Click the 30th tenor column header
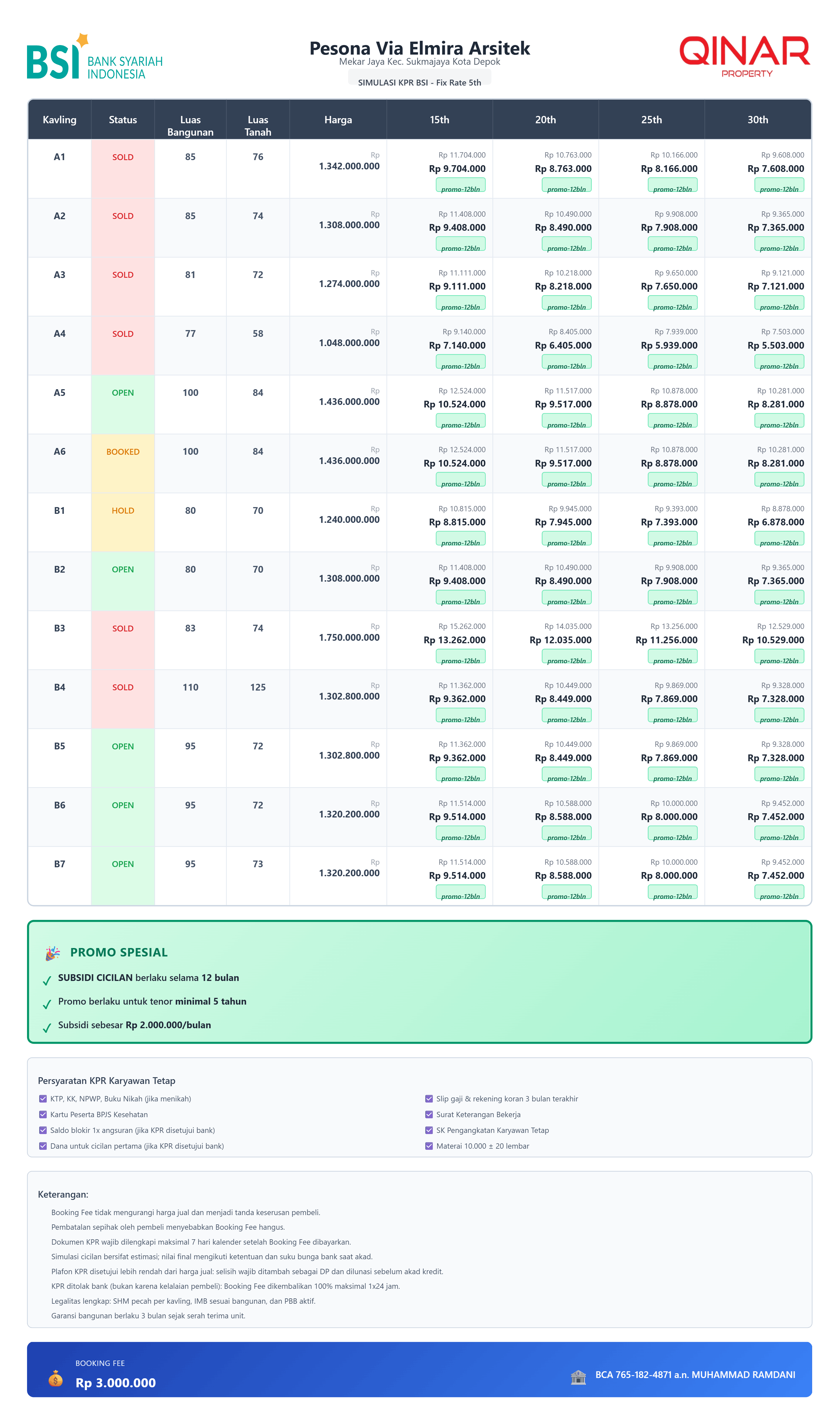840x1425 pixels. (x=757, y=120)
